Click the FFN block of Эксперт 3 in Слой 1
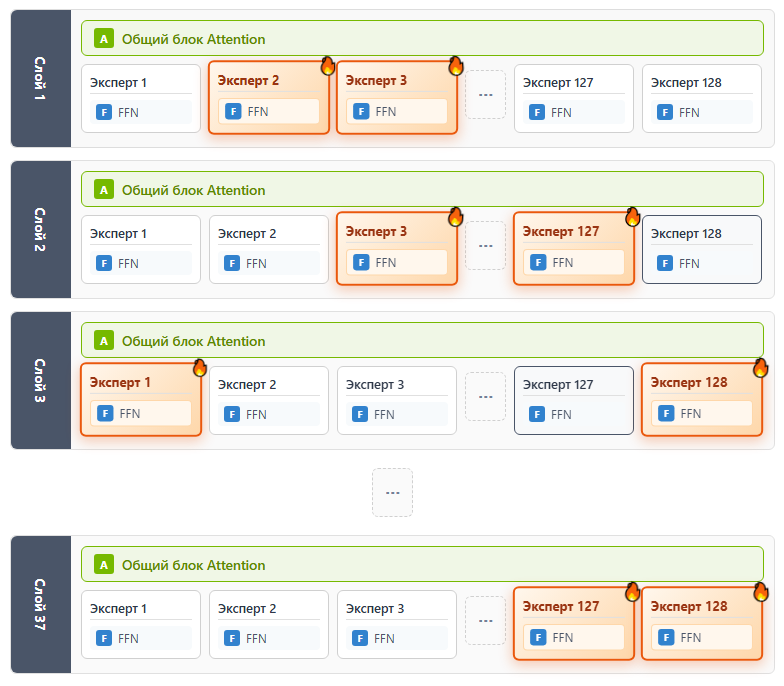The height and width of the screenshot is (686, 784). [397, 112]
